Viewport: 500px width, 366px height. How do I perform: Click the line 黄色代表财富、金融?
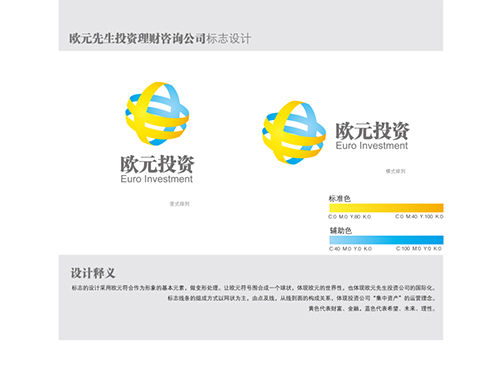(372, 309)
